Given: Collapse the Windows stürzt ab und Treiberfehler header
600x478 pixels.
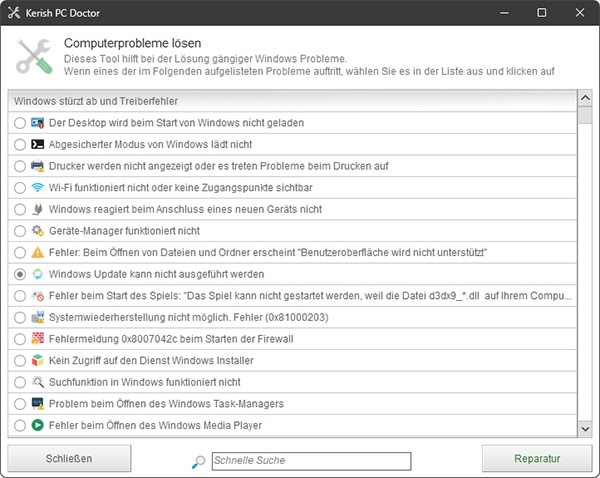Looking at the screenshot, I should tap(292, 101).
